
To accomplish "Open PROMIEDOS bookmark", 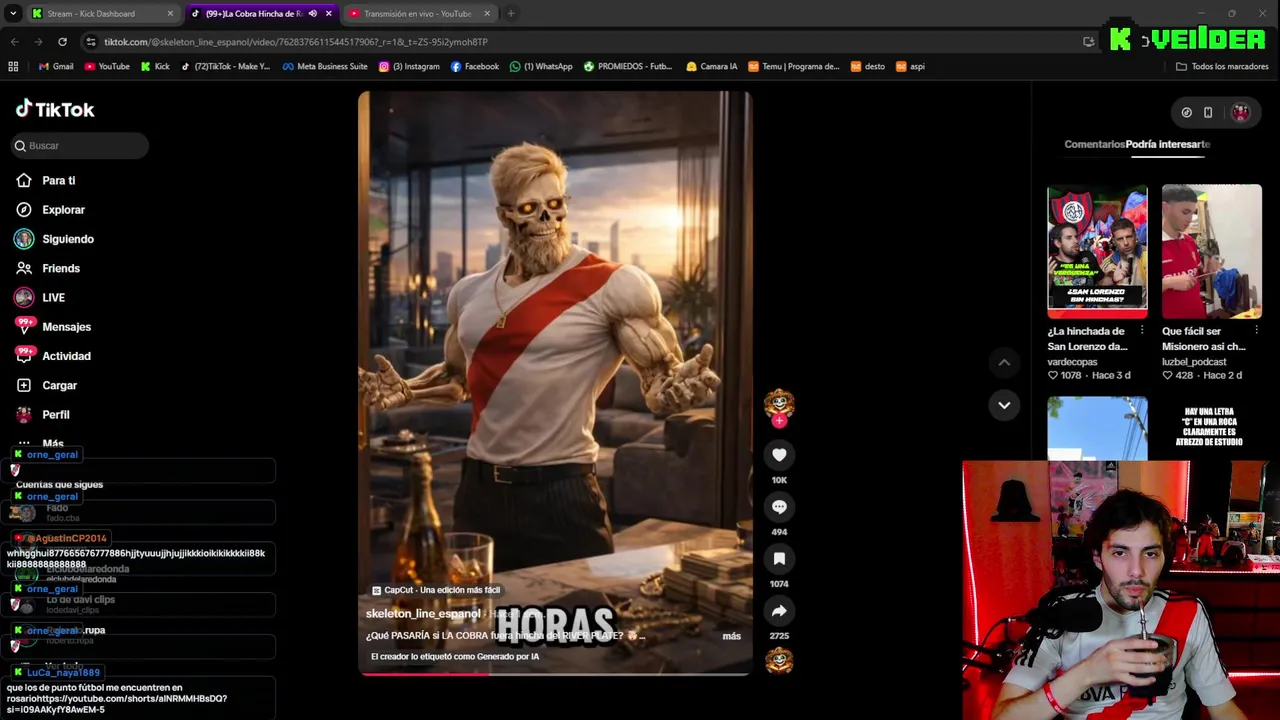I will [628, 67].
